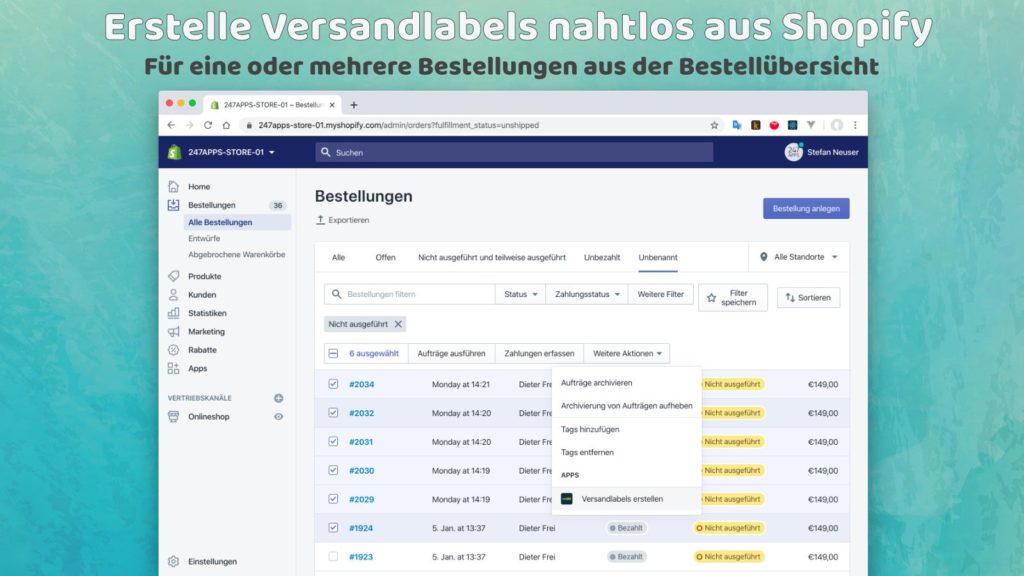Click the Onlineshop storefront icon
Image resolution: width=1024 pixels, height=576 pixels.
(173, 417)
